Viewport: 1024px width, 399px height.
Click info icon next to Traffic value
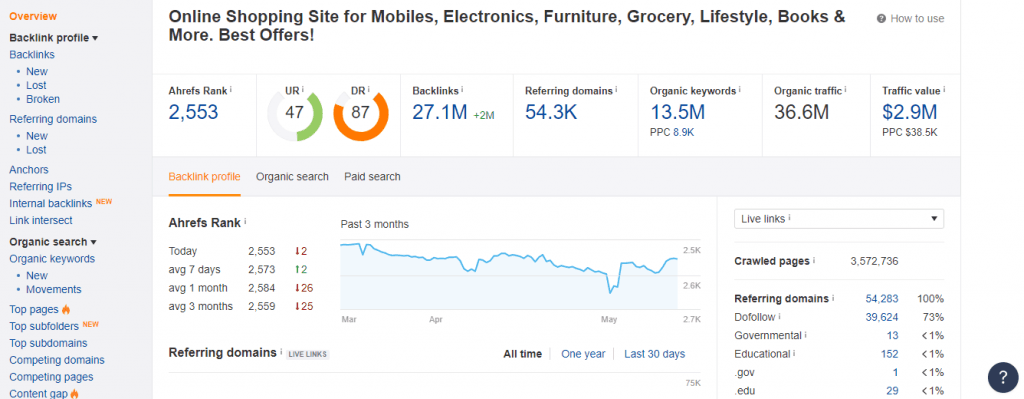944,90
